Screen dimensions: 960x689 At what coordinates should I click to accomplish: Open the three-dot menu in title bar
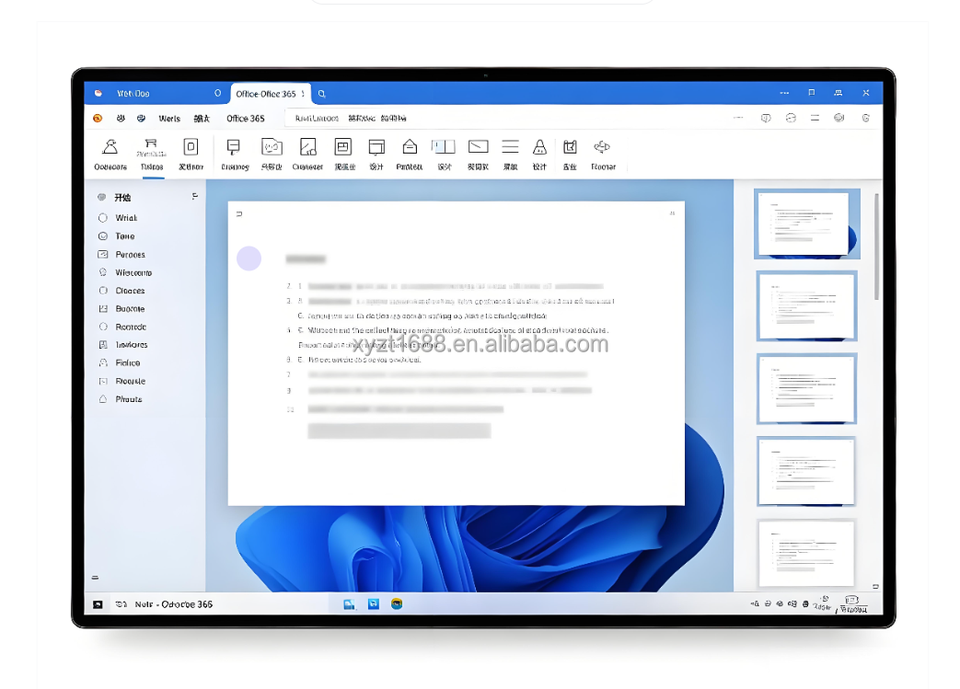point(784,93)
